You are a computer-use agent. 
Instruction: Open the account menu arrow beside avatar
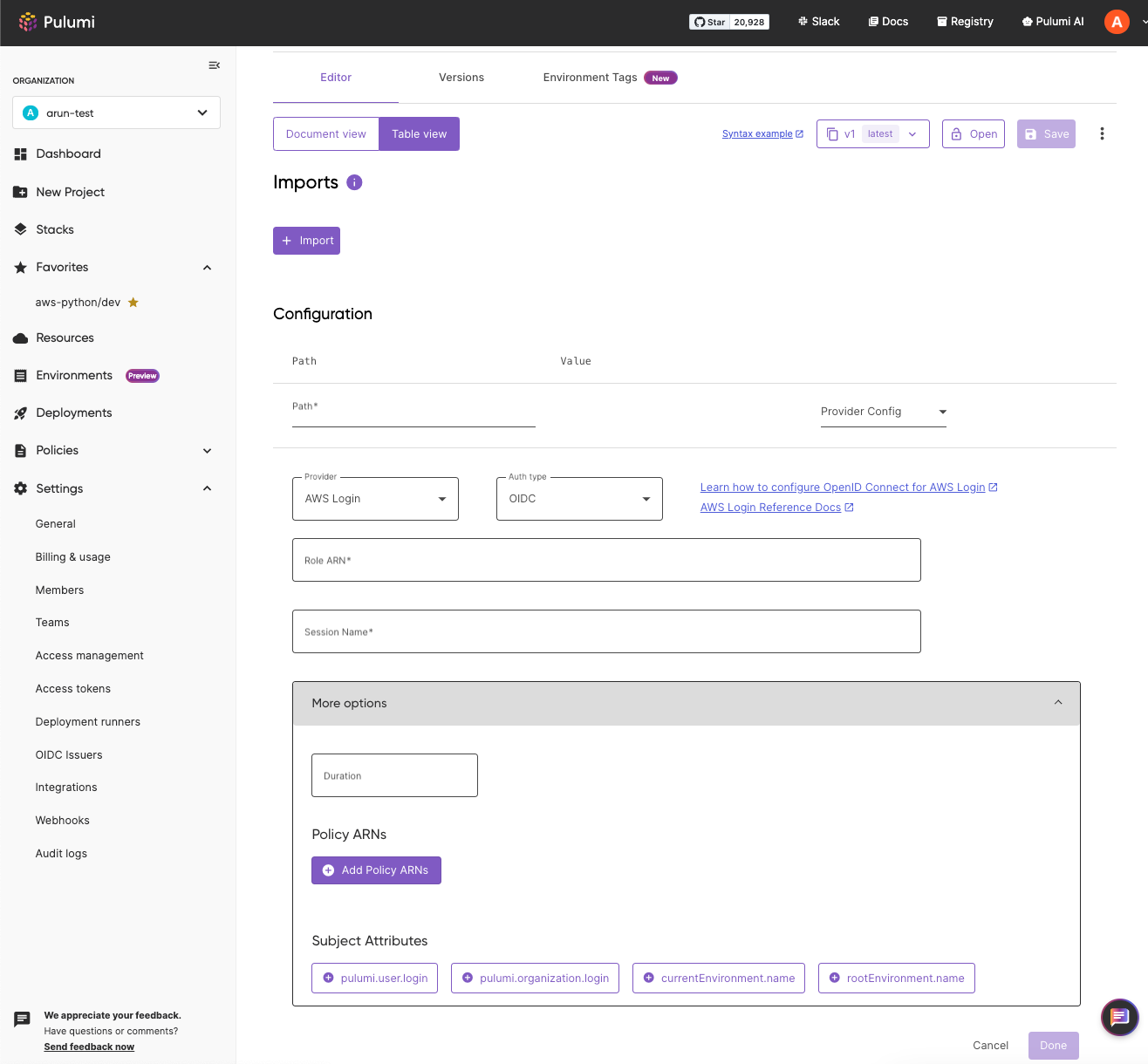[x=1144, y=22]
